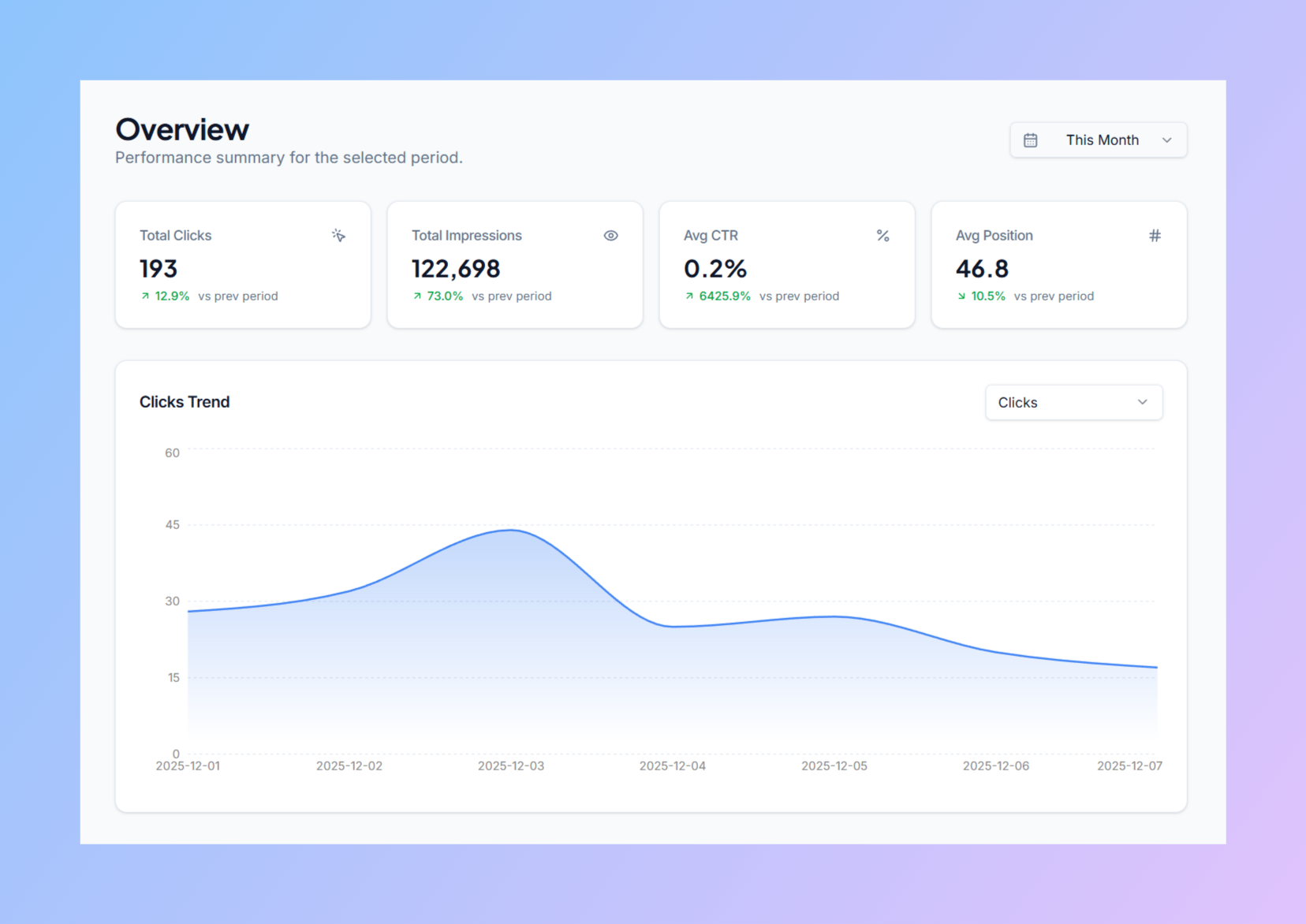Click the Avg Position value 46.8
Image resolution: width=1306 pixels, height=924 pixels.
pos(982,269)
